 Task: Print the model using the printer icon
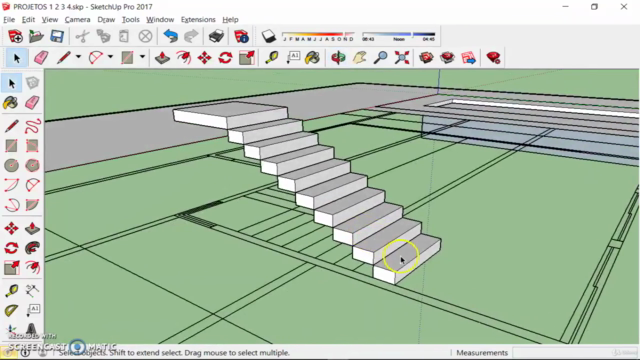(x=216, y=36)
